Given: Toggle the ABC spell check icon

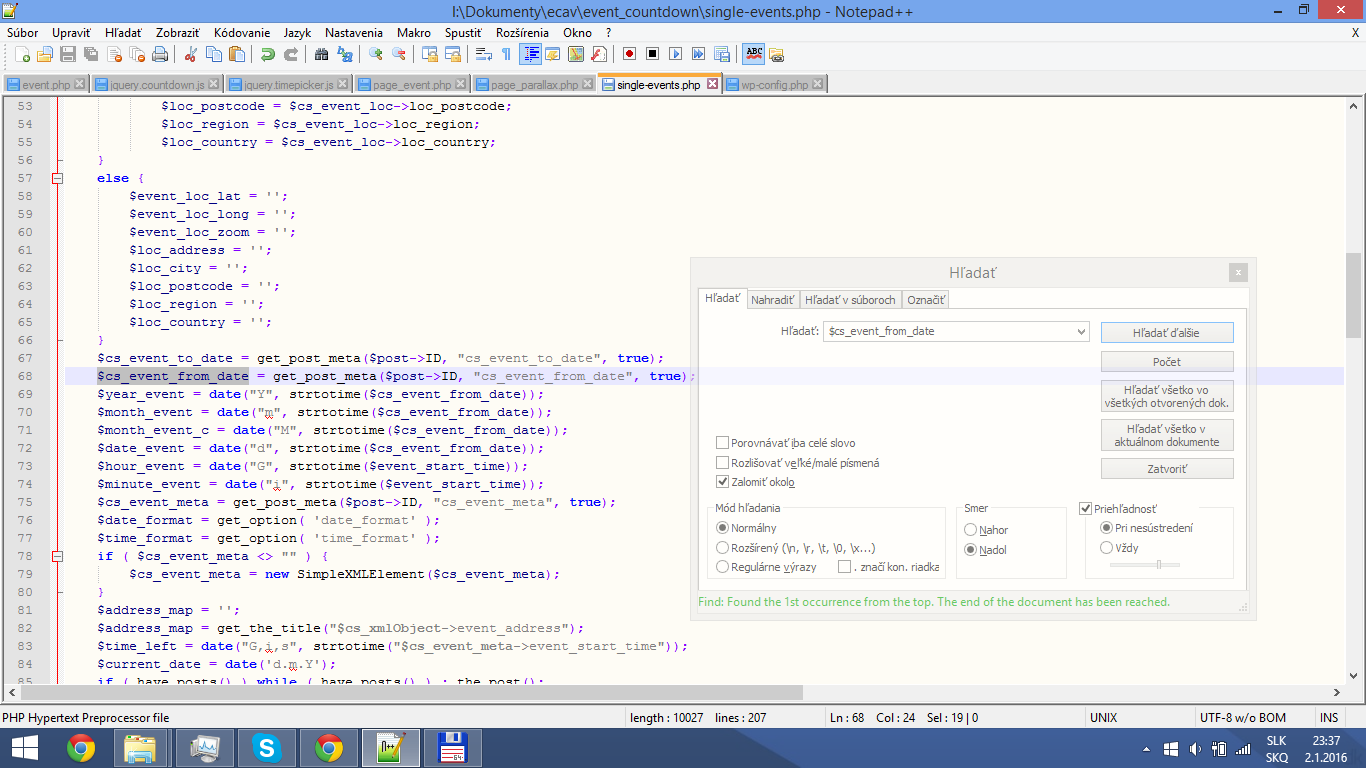Looking at the screenshot, I should click(753, 54).
